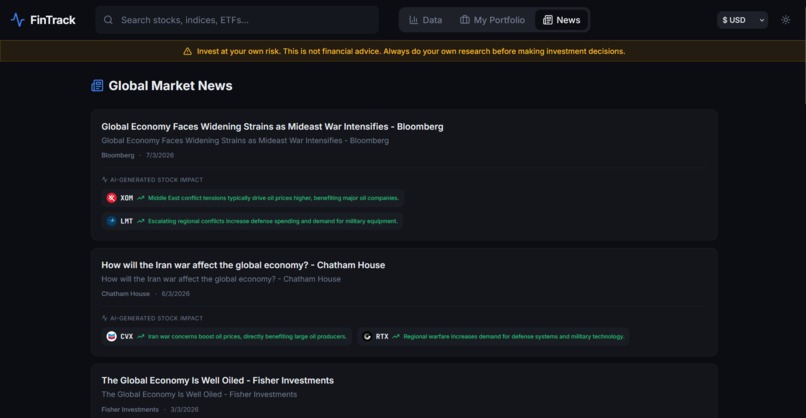Click AI-generated stock impact label in Bloomberg card
Image resolution: width=806 pixels, height=418 pixels.
[x=156, y=180]
